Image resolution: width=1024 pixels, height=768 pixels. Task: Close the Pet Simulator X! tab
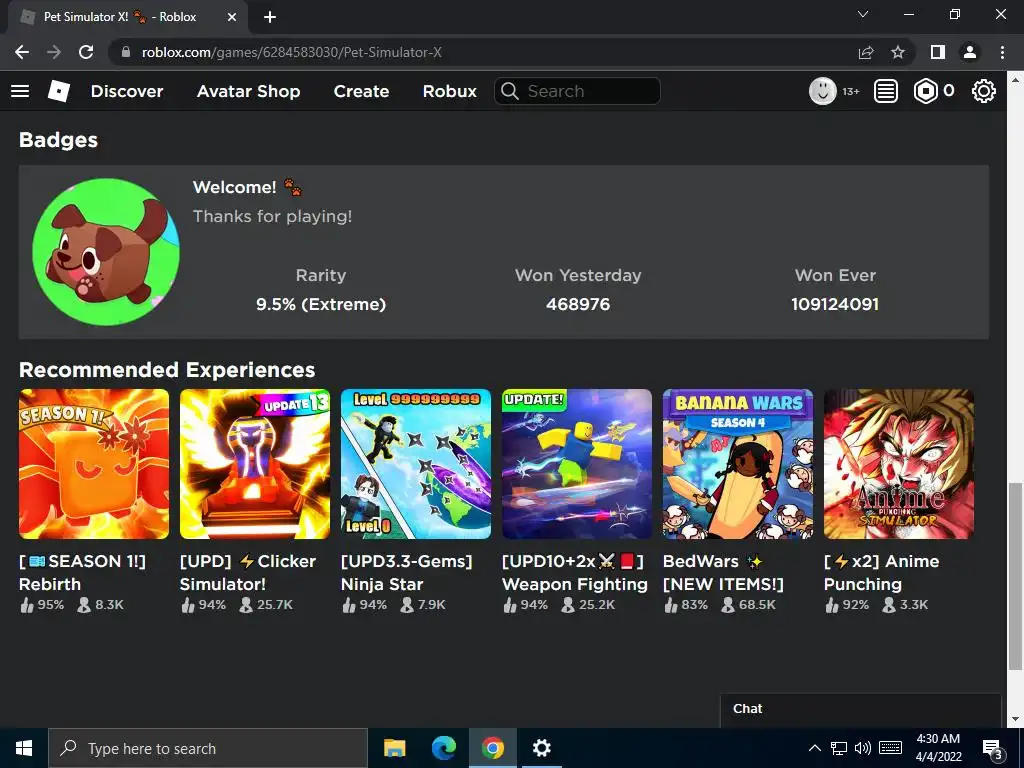[232, 17]
